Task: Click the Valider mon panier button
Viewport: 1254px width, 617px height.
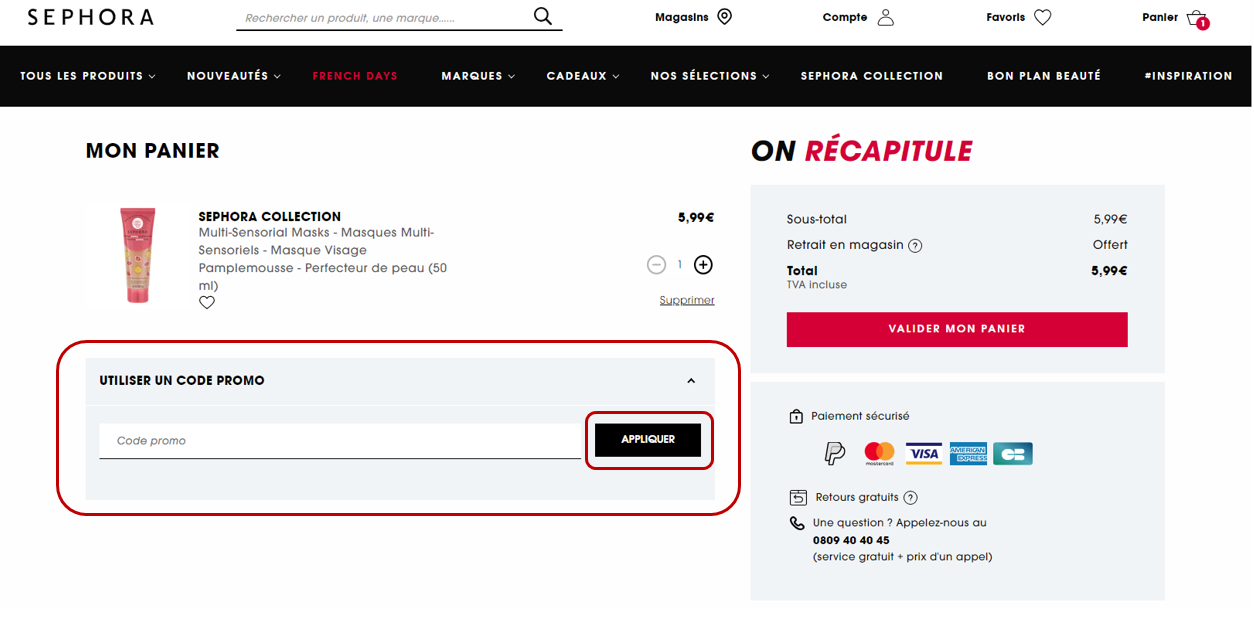Action: coord(956,329)
